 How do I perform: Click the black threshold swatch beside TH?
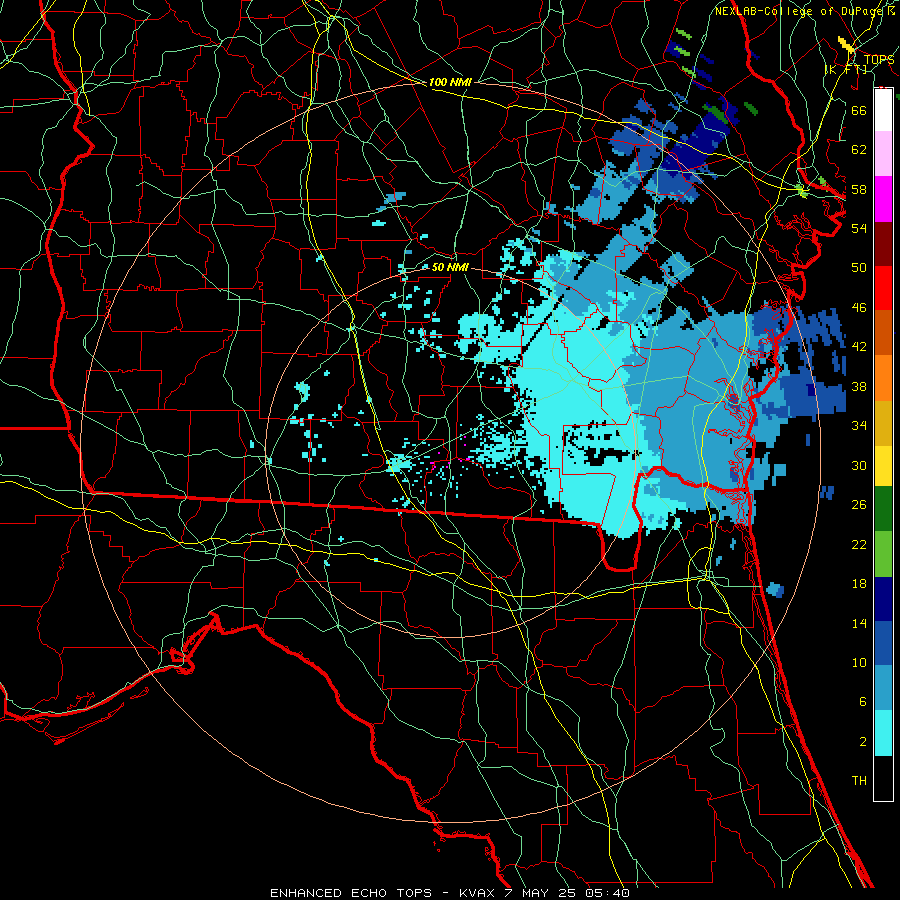click(883, 778)
